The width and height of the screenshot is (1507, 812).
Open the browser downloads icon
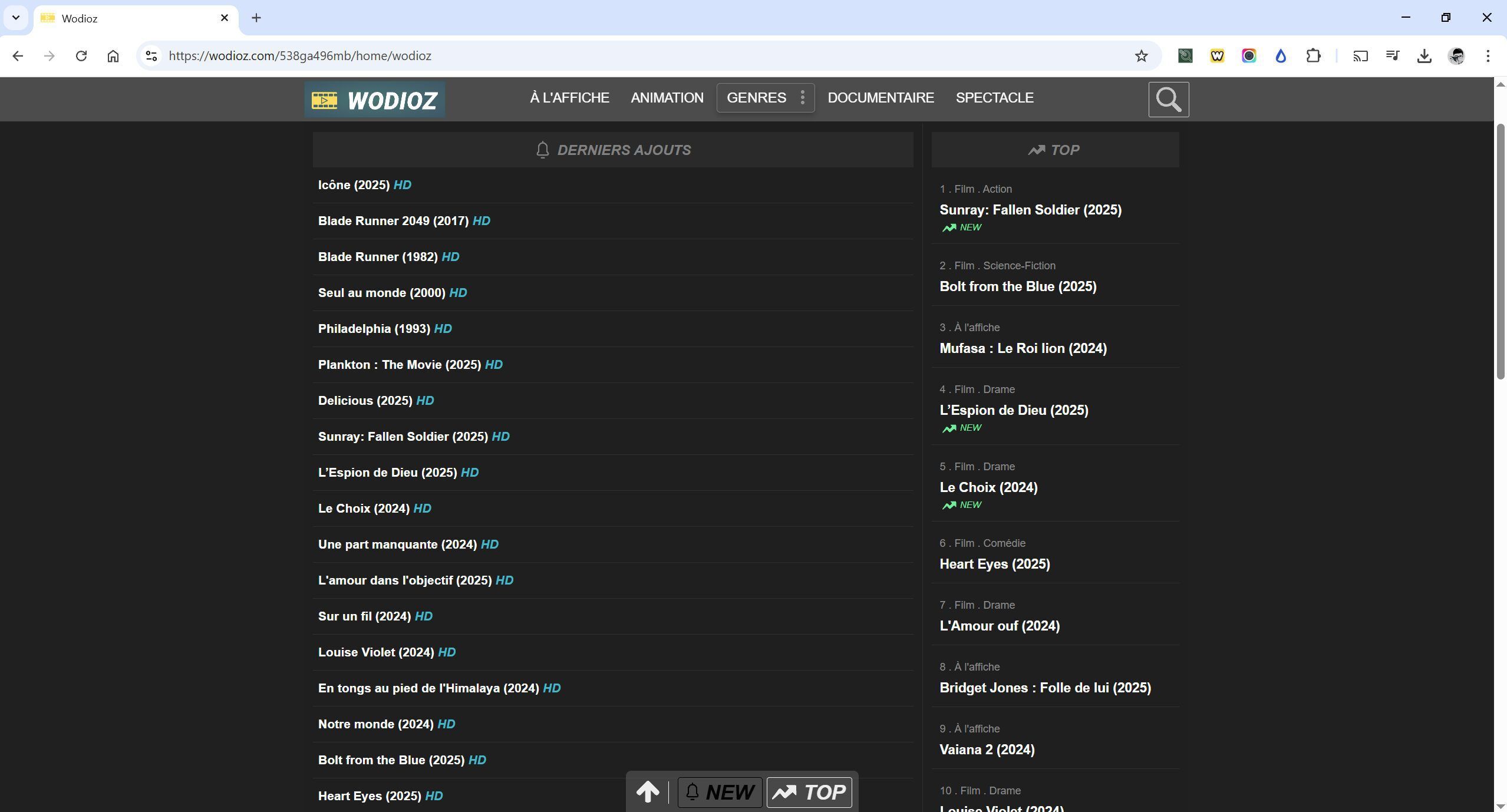[x=1424, y=56]
